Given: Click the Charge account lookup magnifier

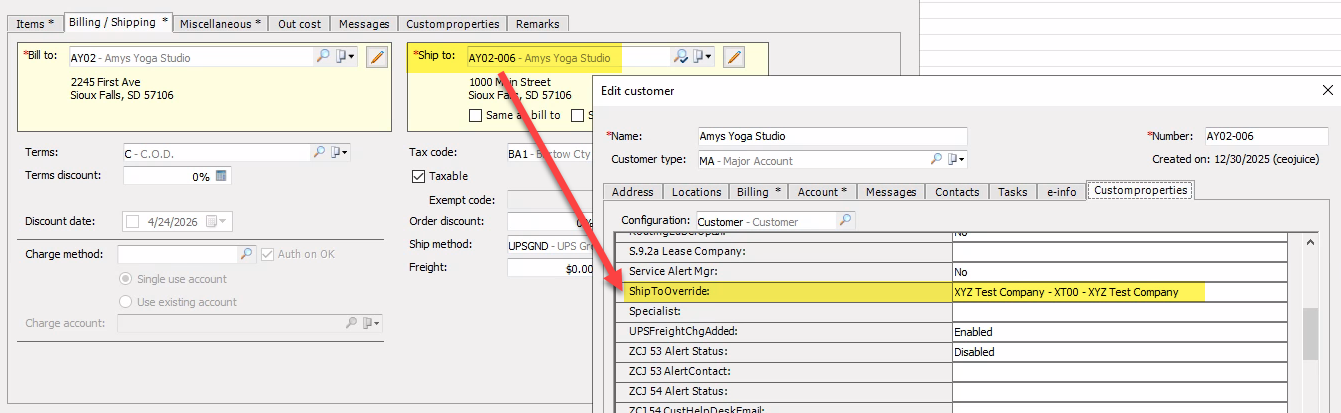Looking at the screenshot, I should 351,323.
